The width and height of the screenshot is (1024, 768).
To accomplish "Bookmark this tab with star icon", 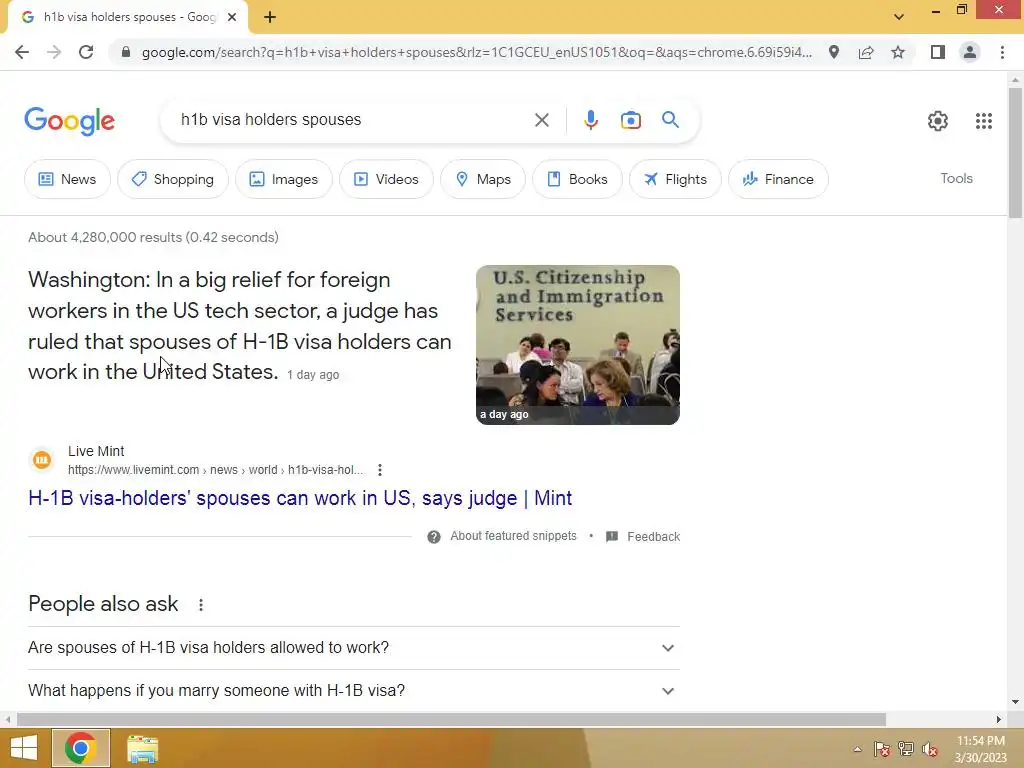I will (x=898, y=52).
